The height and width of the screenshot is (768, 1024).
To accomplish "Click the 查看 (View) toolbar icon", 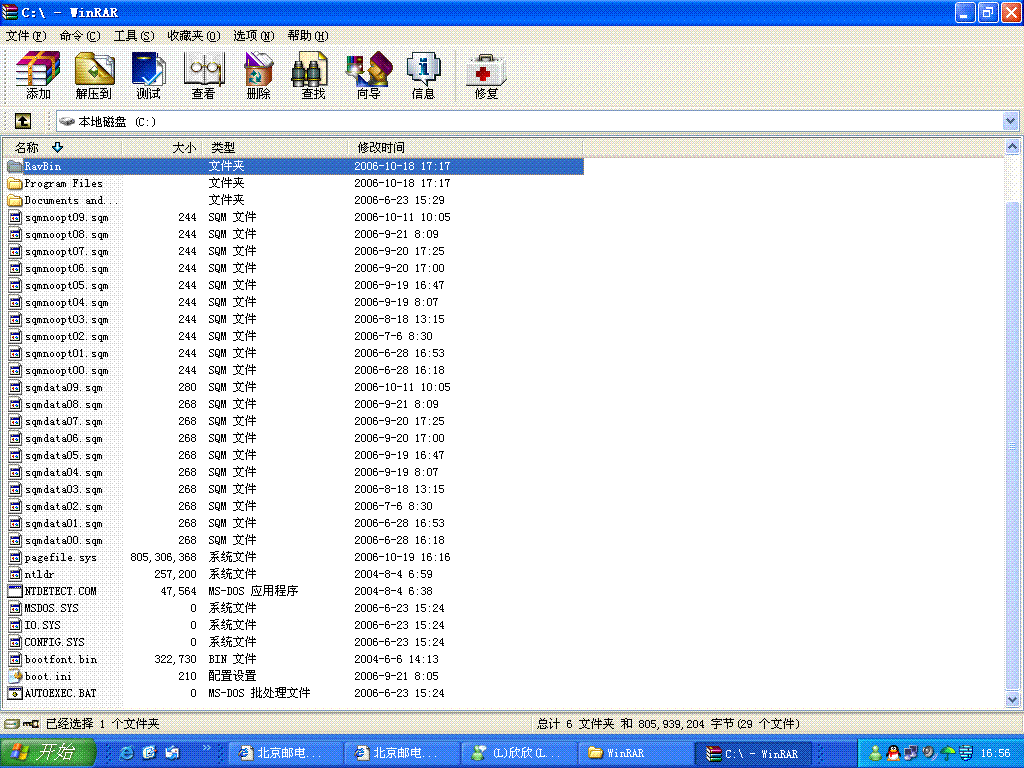I will [203, 74].
